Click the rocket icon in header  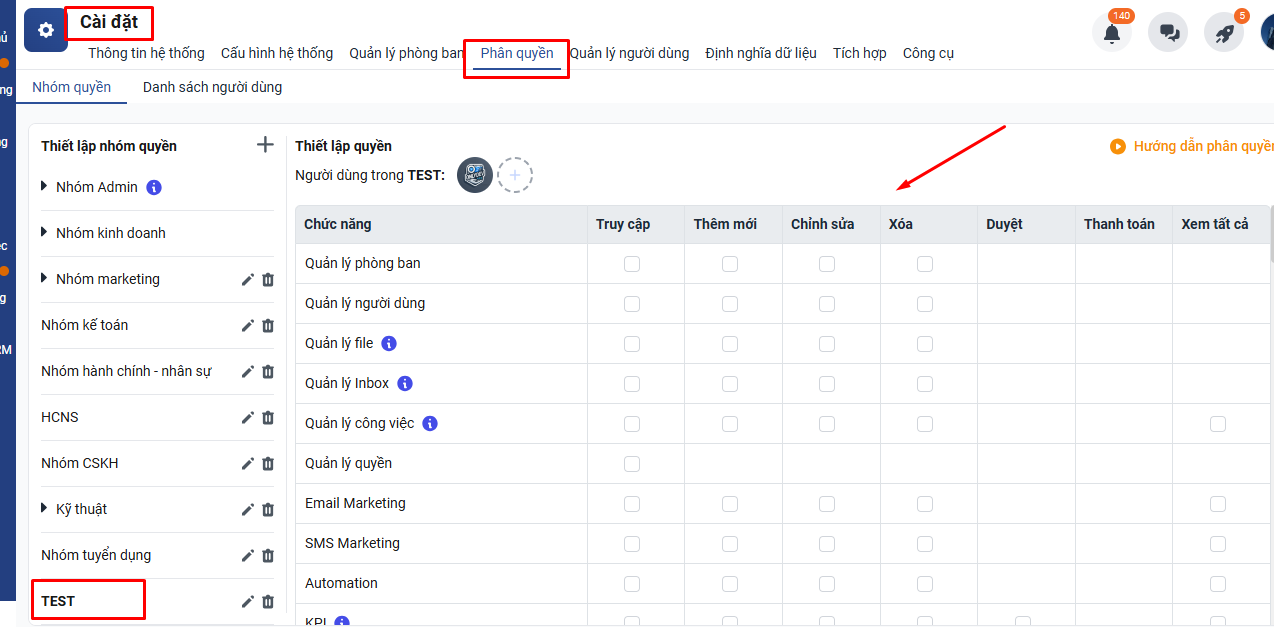coord(1223,33)
